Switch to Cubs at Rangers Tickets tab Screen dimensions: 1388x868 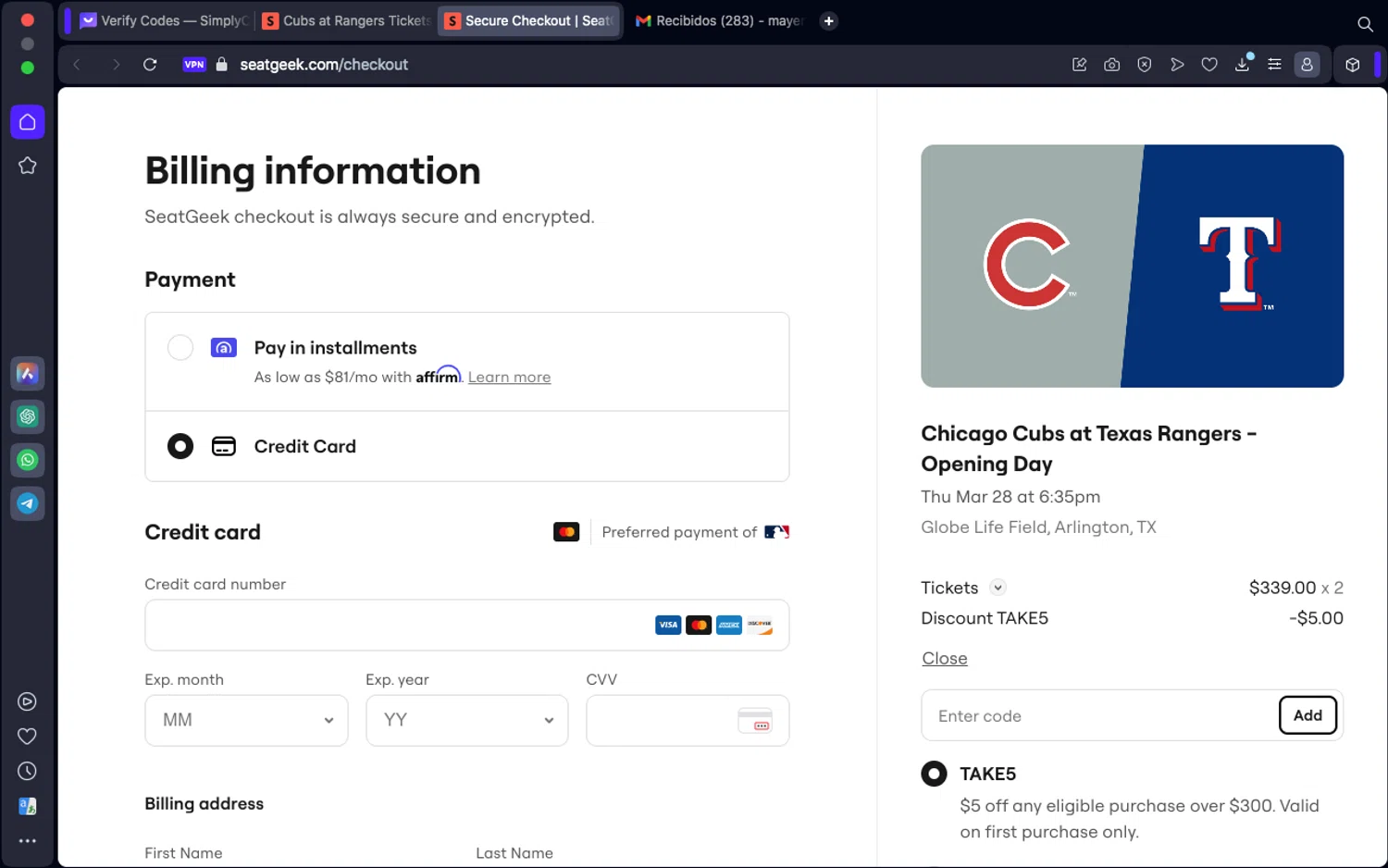[347, 20]
